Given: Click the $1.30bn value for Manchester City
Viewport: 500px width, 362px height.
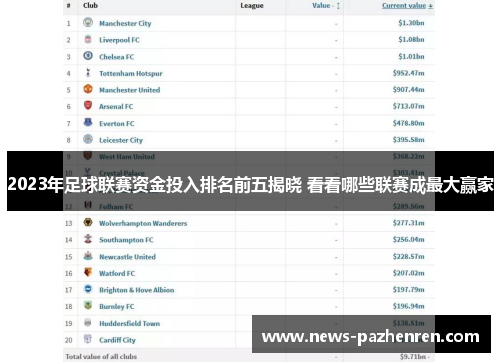Looking at the screenshot, I should 411,23.
